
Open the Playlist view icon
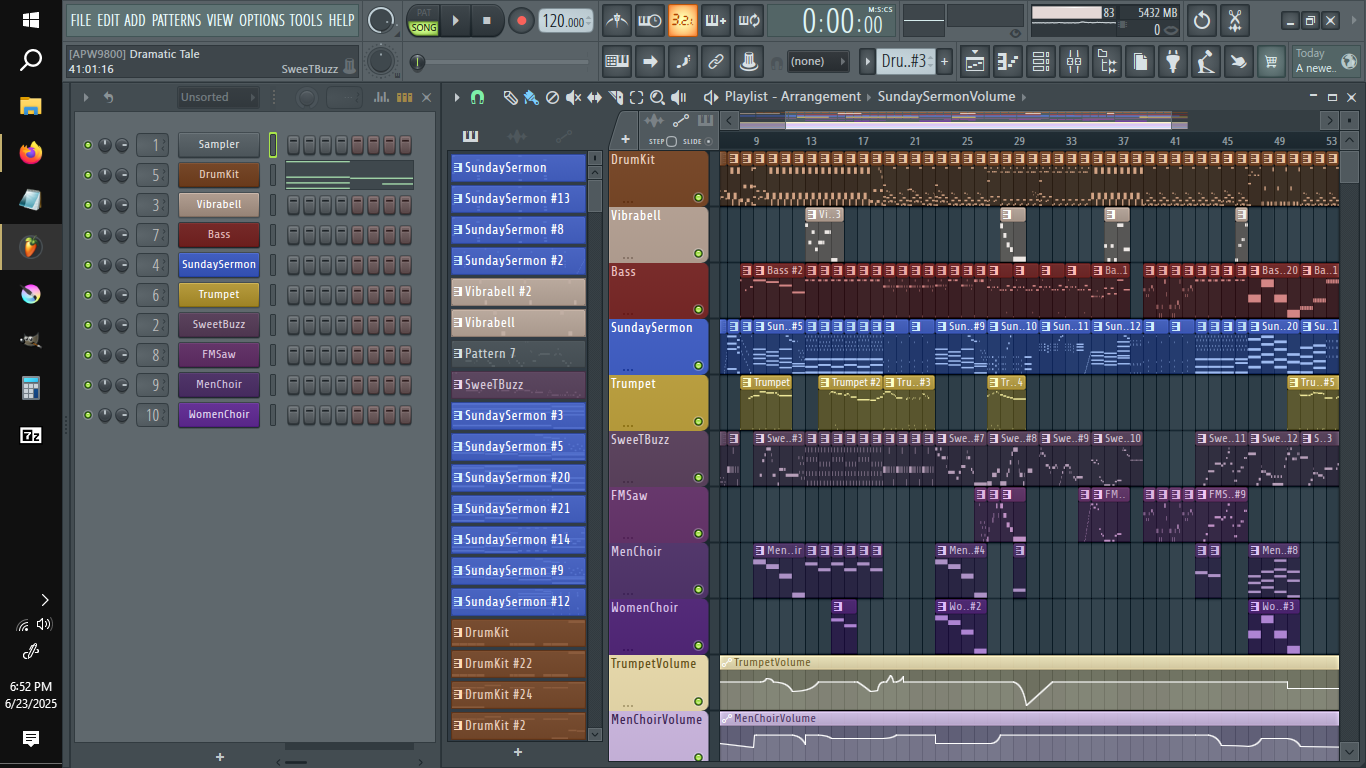click(x=975, y=62)
